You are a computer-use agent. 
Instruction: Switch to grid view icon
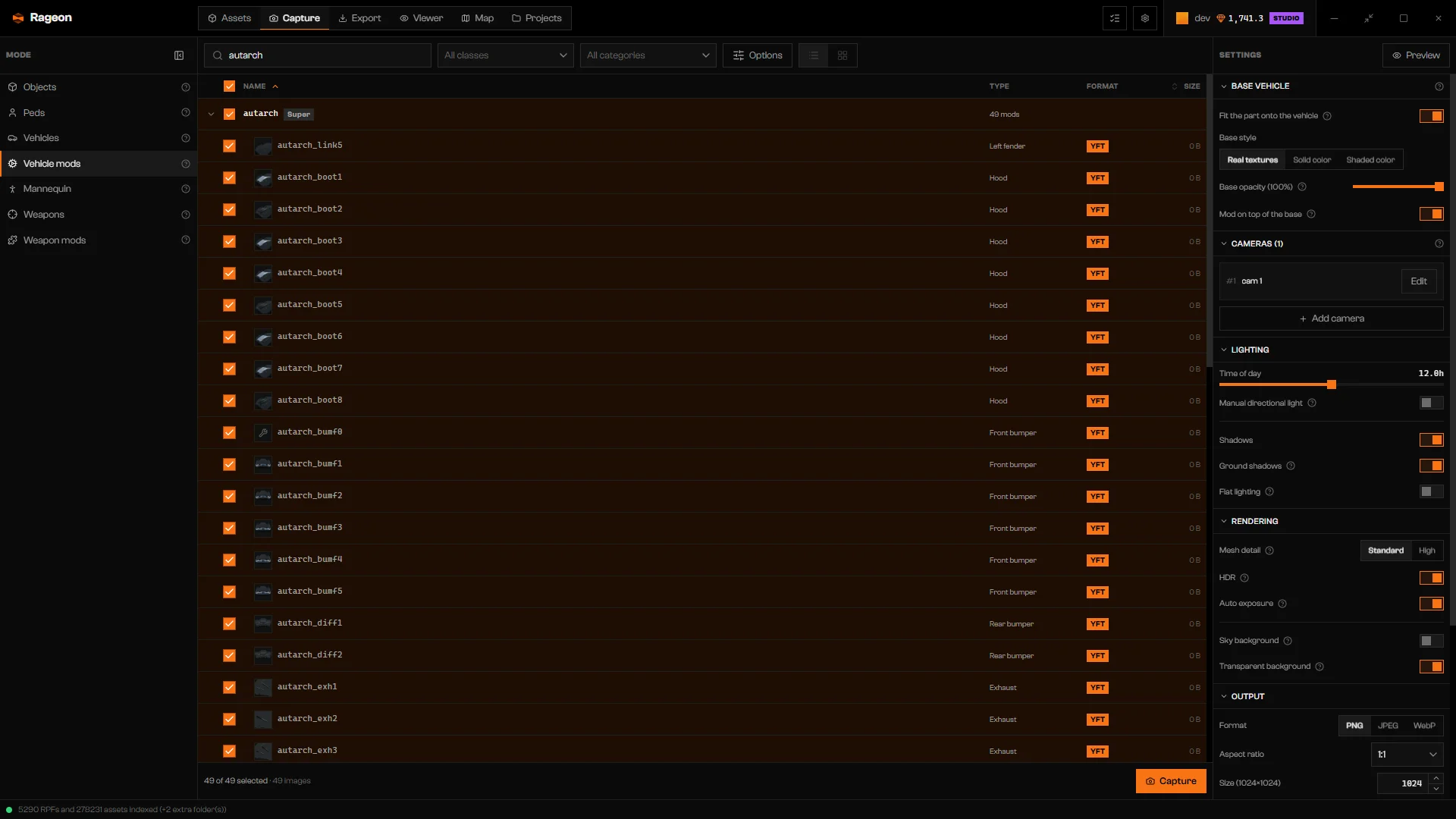tap(843, 55)
